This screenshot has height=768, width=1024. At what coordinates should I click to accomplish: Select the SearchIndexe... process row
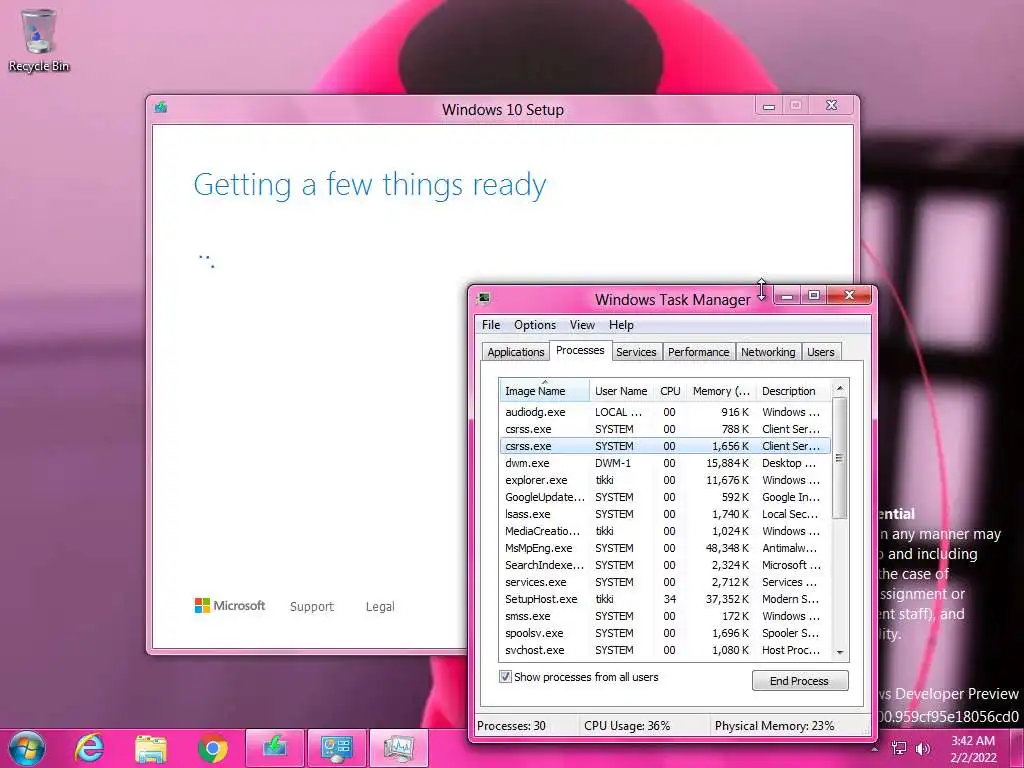[x=665, y=565]
